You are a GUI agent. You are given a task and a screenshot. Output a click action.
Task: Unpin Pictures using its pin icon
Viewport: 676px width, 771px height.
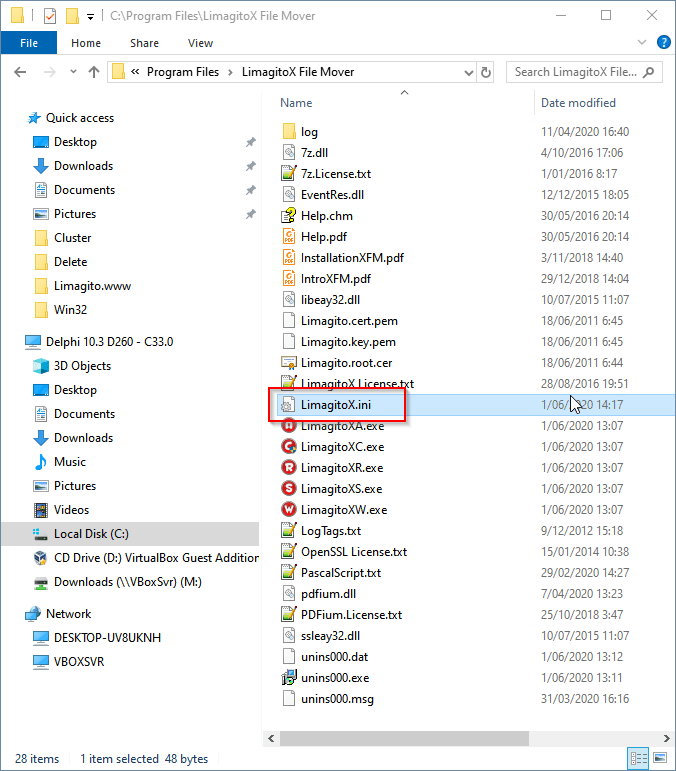click(251, 214)
